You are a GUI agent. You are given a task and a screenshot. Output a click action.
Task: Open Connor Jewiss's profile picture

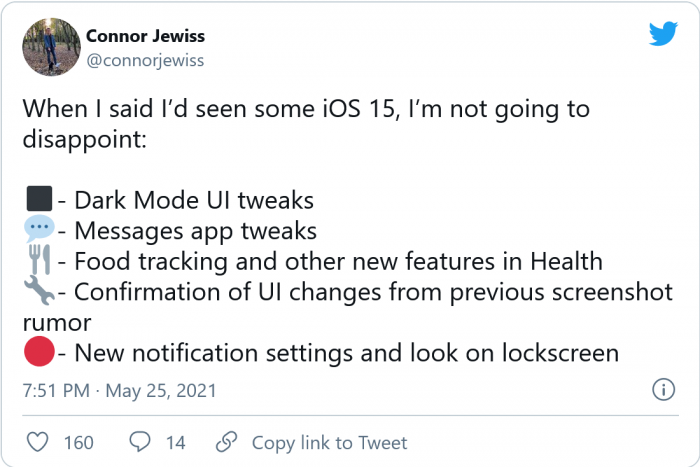click(x=49, y=47)
